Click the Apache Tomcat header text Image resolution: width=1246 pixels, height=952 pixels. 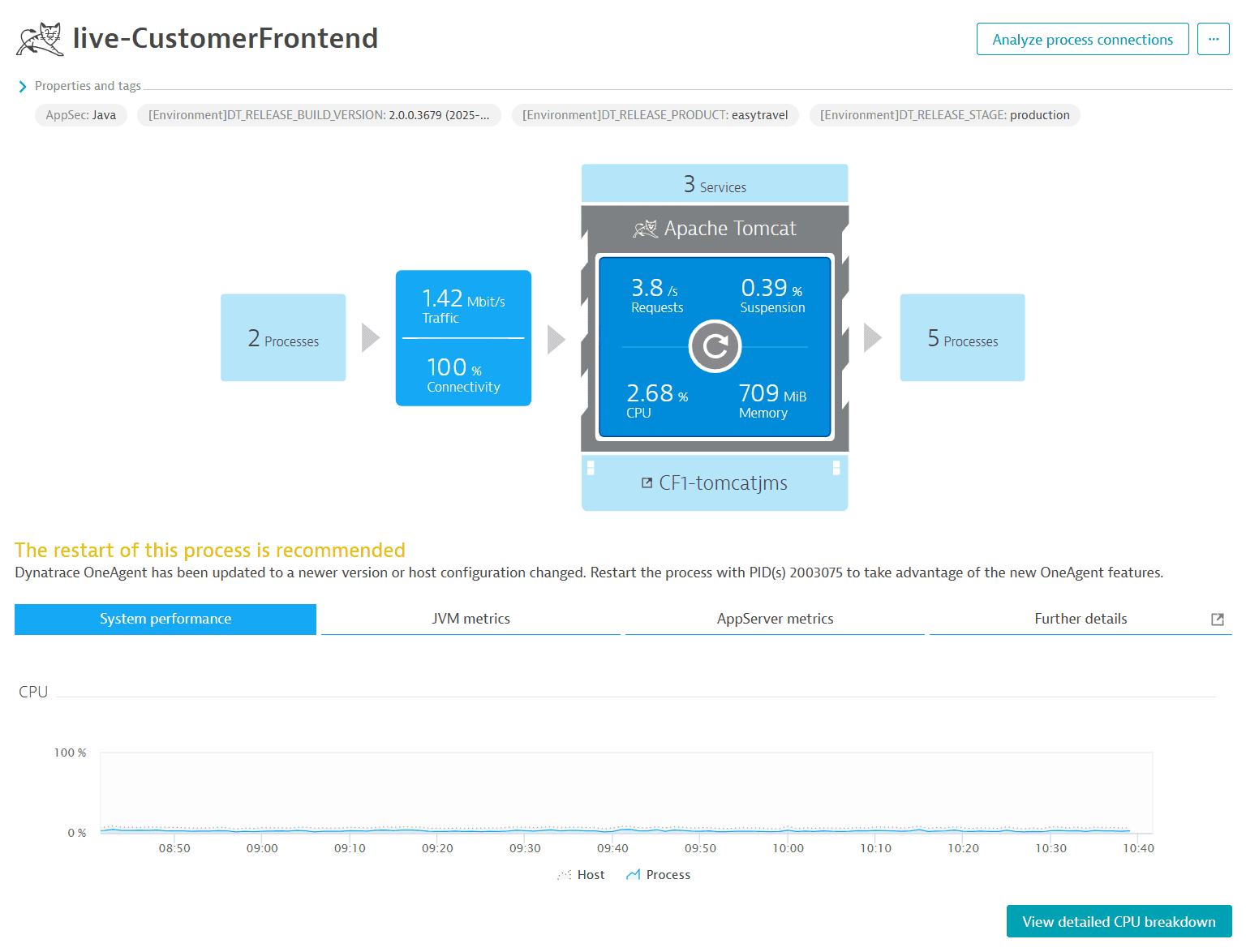click(x=730, y=229)
